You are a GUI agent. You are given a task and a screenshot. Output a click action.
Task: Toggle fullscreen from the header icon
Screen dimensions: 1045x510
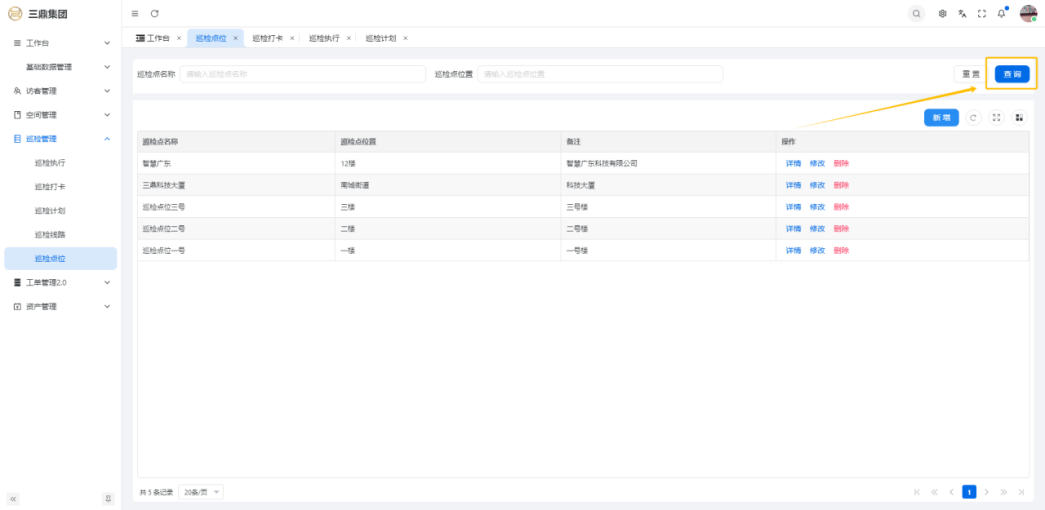coord(981,13)
